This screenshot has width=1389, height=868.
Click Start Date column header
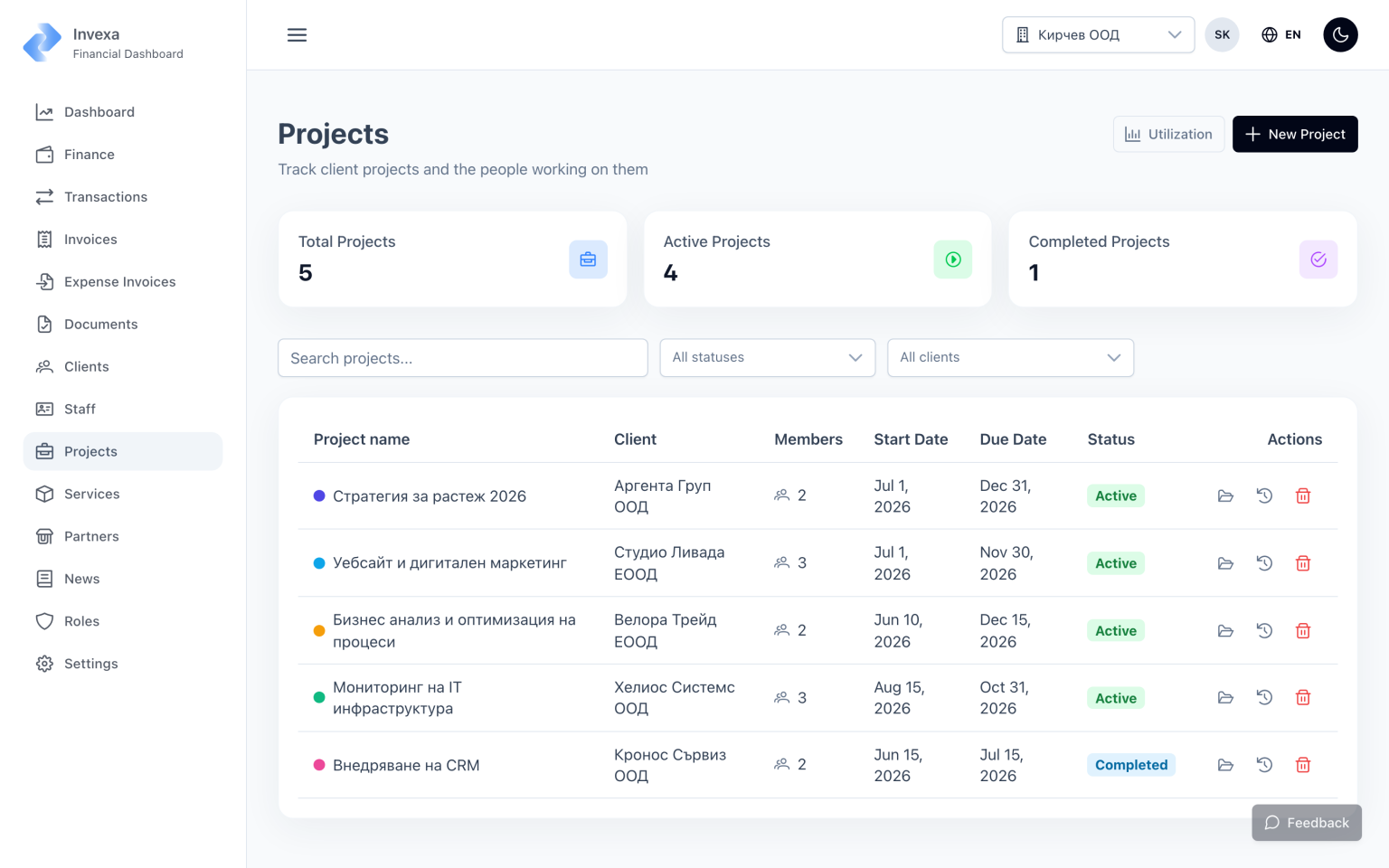[x=911, y=439]
